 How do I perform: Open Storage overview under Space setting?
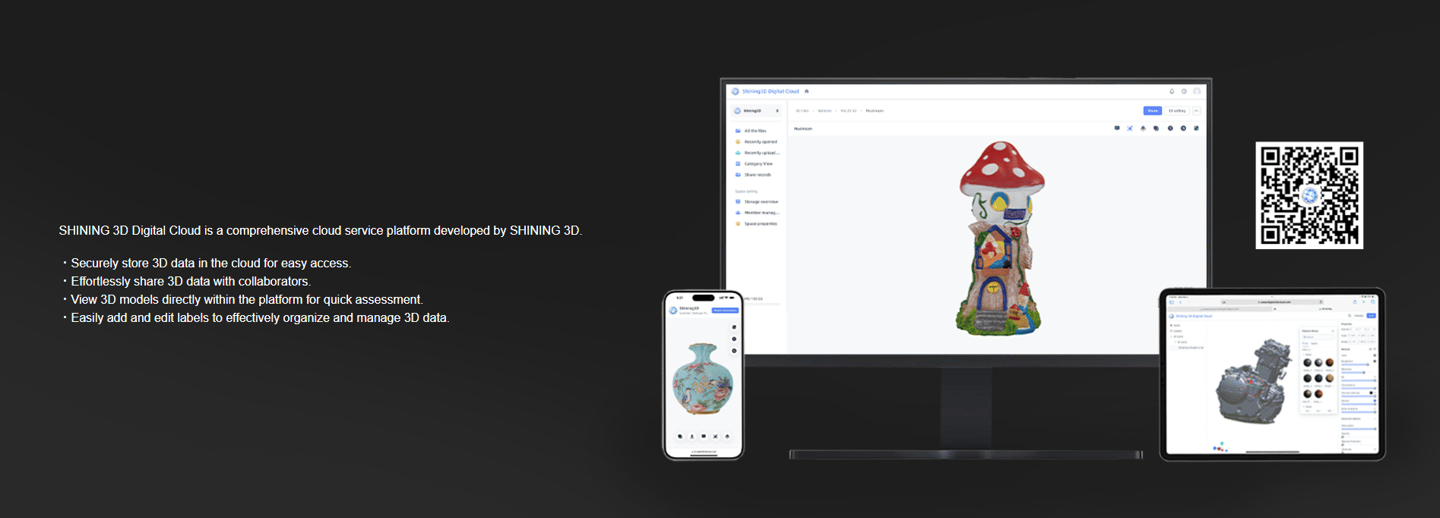pyautogui.click(x=756, y=202)
